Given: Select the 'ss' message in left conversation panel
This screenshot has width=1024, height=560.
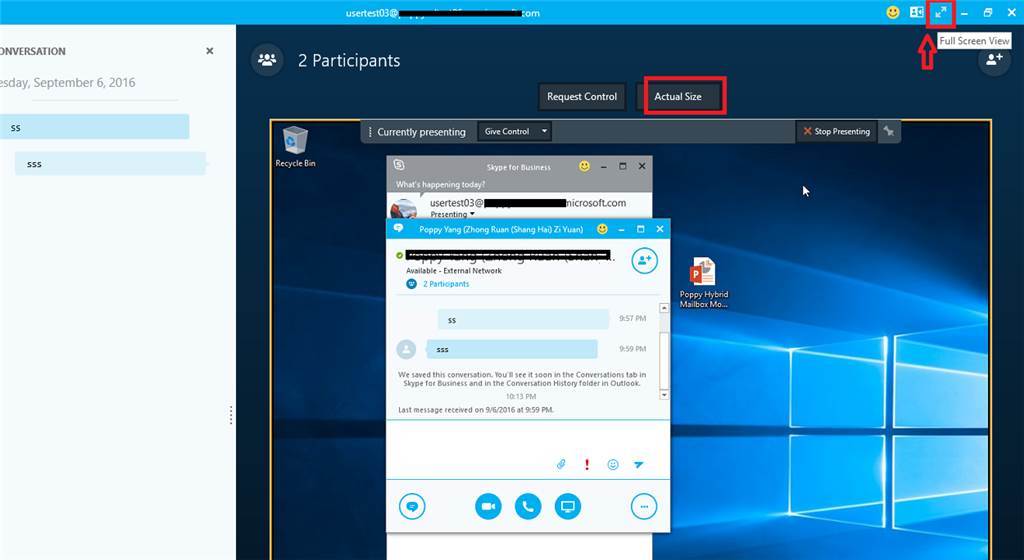Looking at the screenshot, I should [95, 127].
